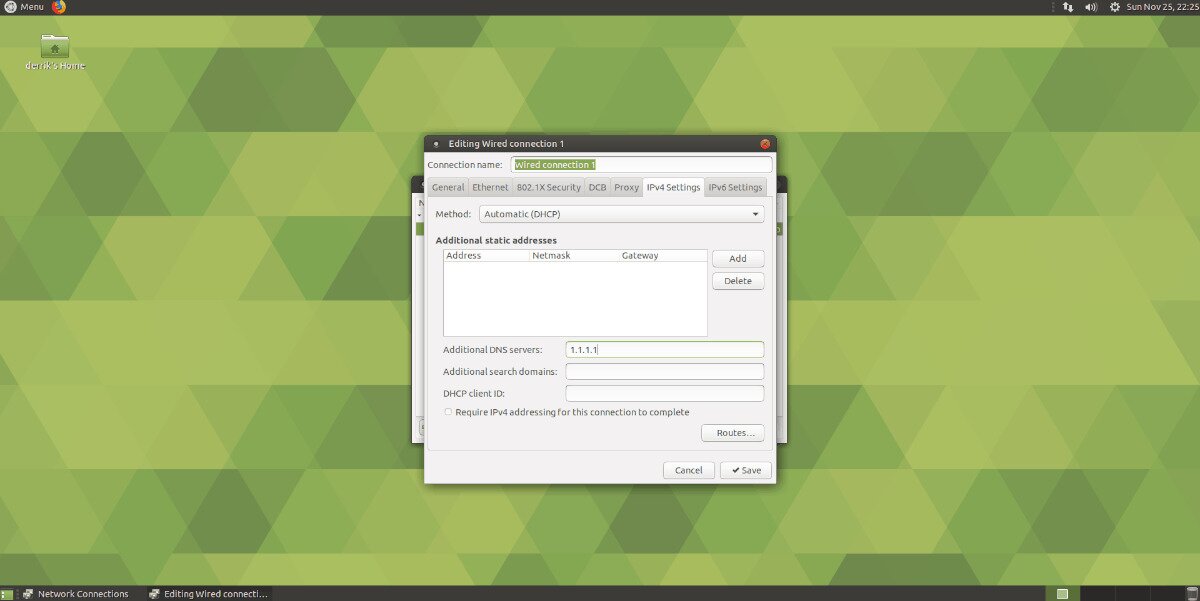
Task: Click the Delete address button
Action: 738,281
